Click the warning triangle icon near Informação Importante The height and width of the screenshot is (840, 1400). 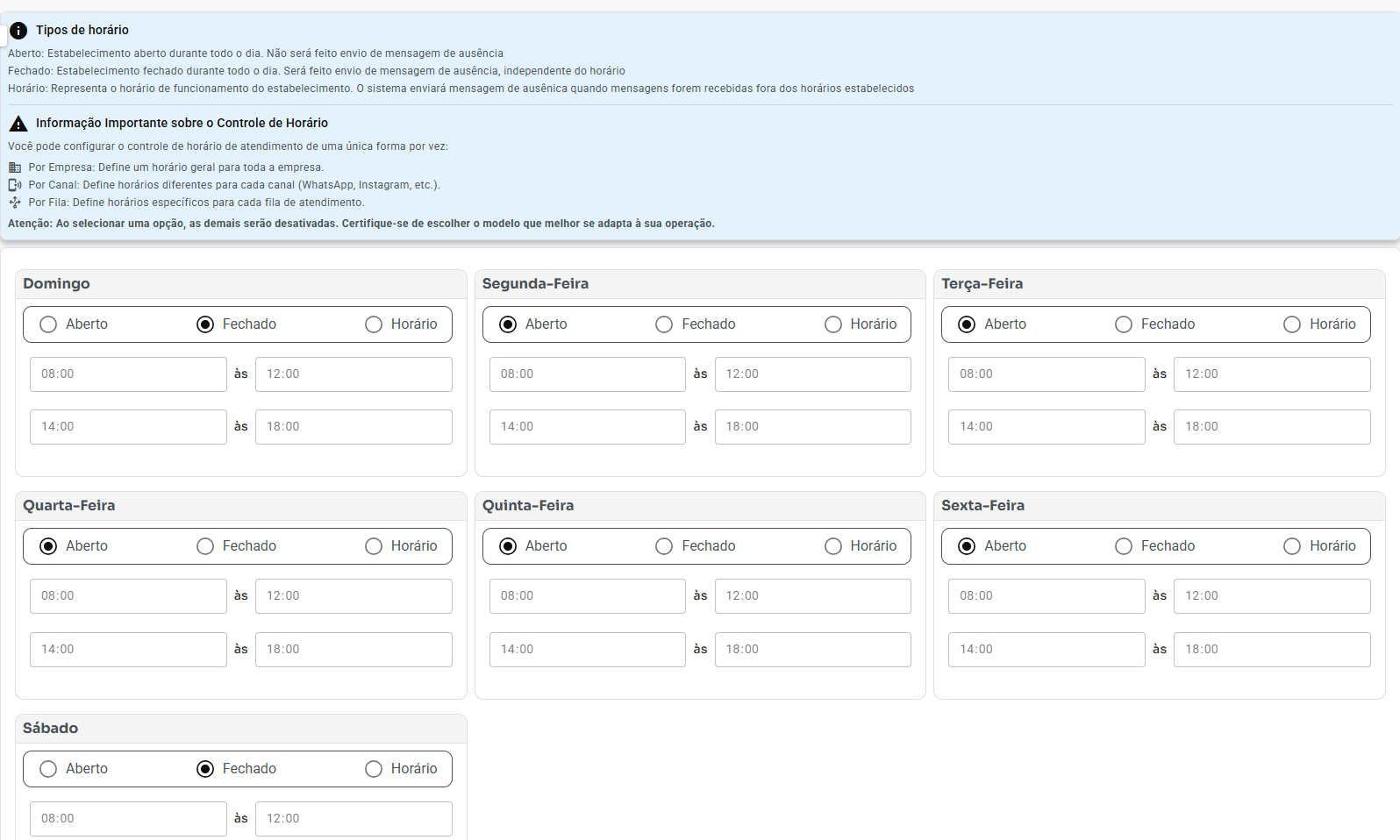(x=18, y=124)
